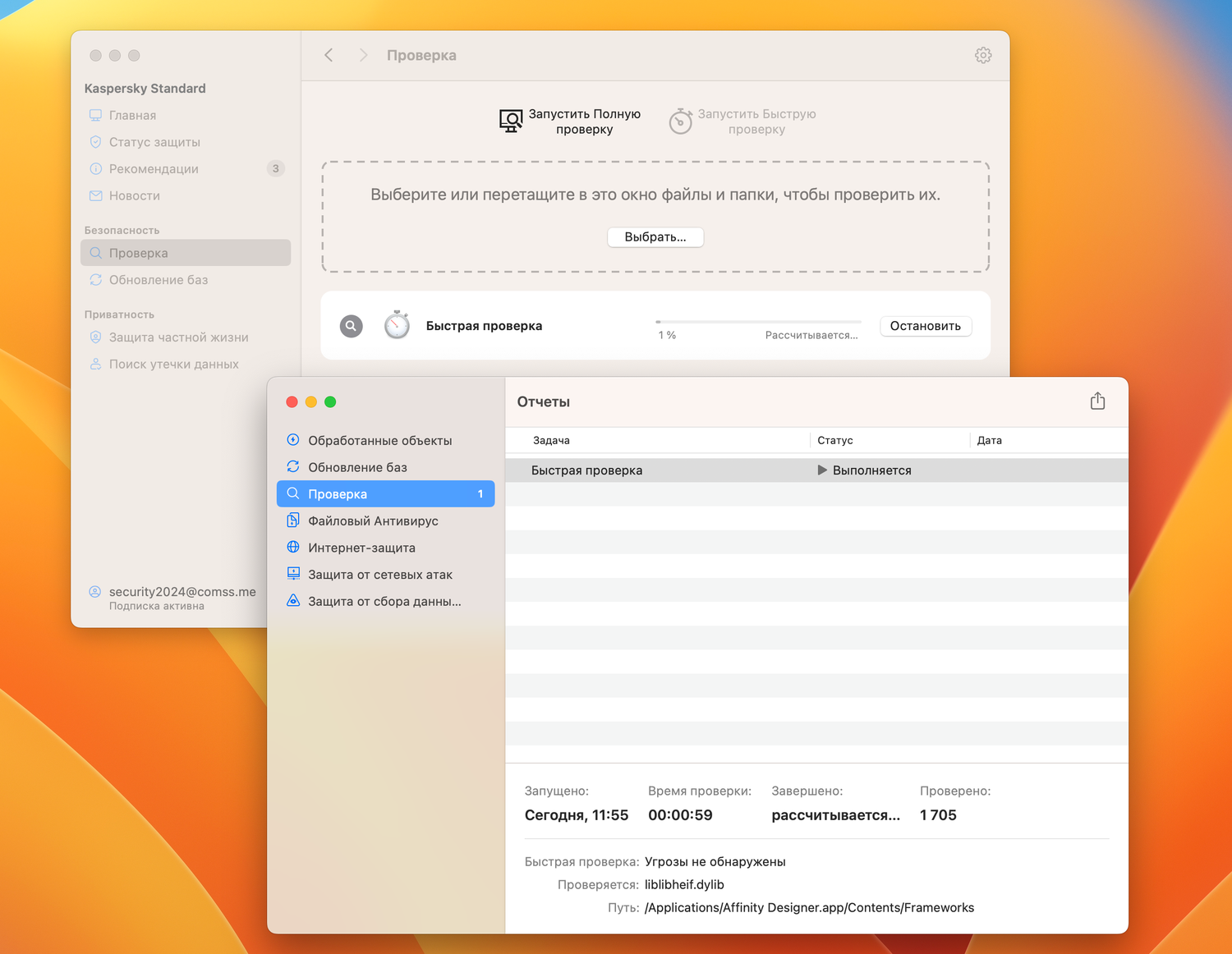The width and height of the screenshot is (1232, 954).
Task: Open Поиск утечки данных
Action: point(186,364)
